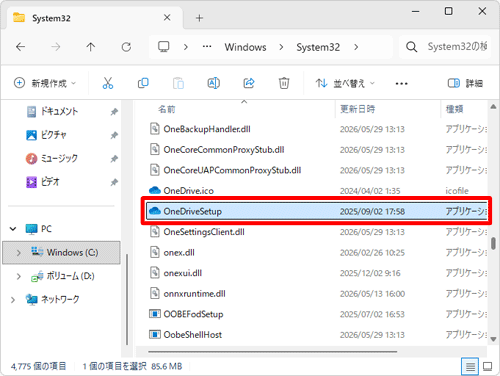
Task: Open ミュージック in the sidebar
Action: [59, 158]
